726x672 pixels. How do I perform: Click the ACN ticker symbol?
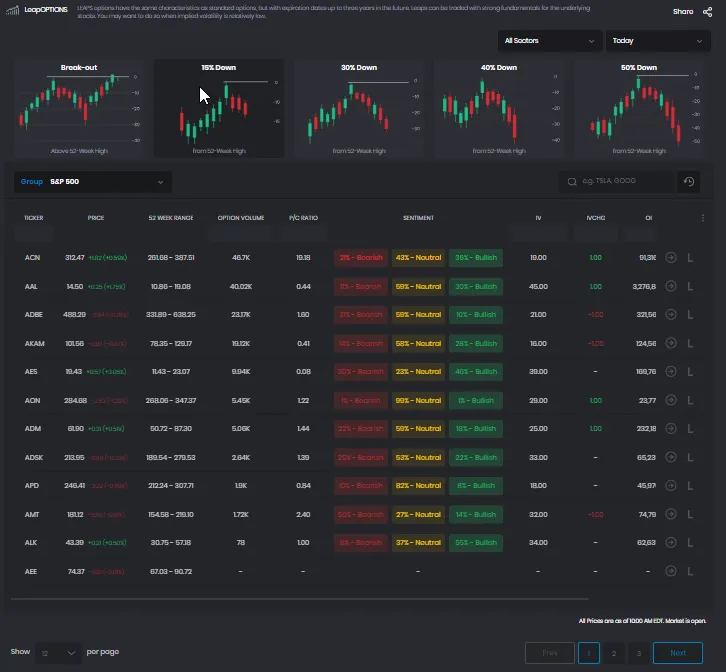32,257
